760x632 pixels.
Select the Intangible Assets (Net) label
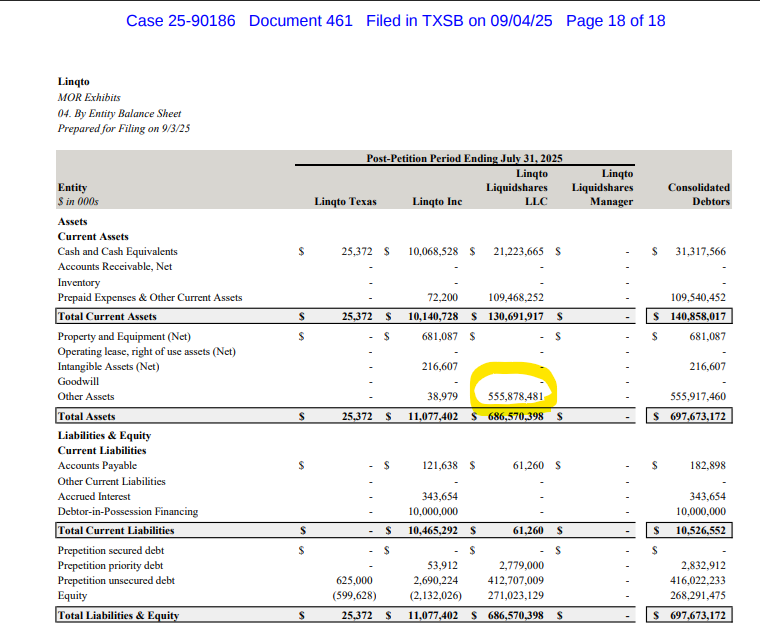coord(109,366)
